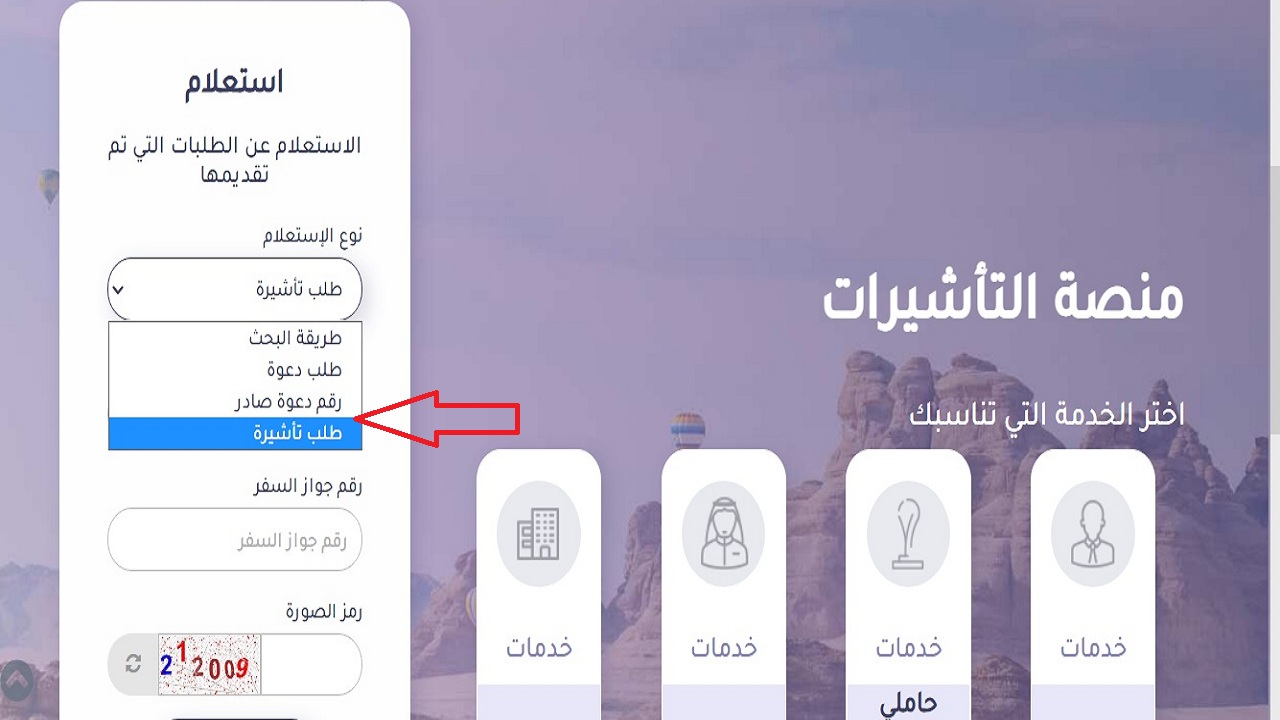Select highlighted طلب تأشيرة list option
This screenshot has width=1280, height=720.
pyautogui.click(x=234, y=433)
